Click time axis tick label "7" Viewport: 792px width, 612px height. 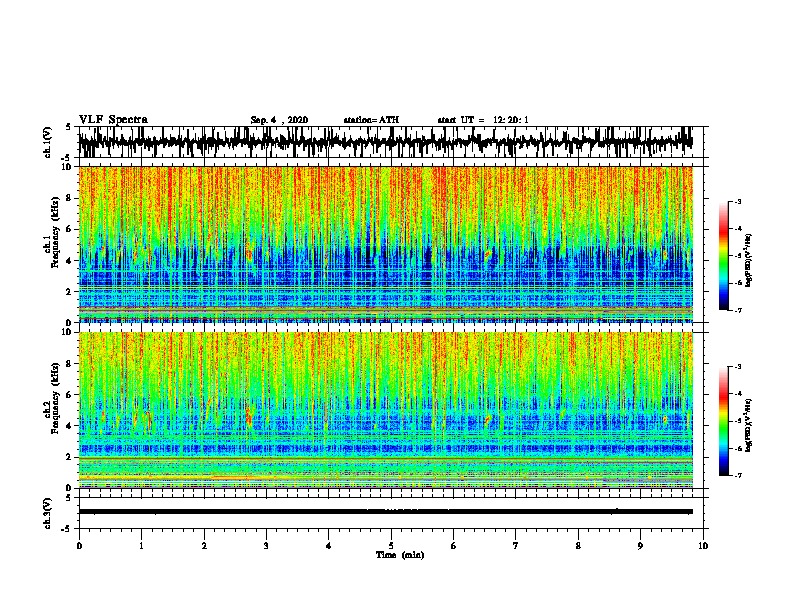[x=516, y=546]
